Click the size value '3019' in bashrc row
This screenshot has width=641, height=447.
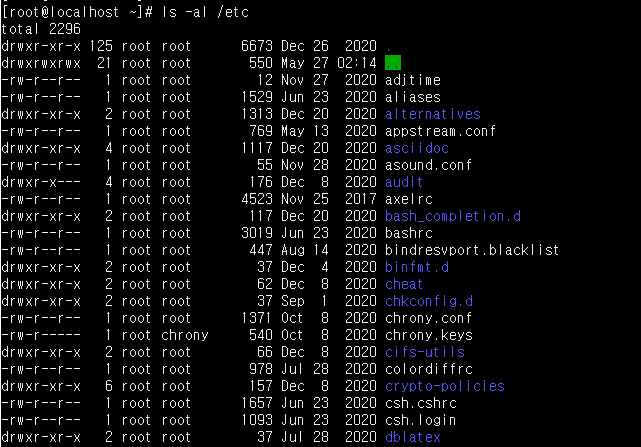[x=257, y=233]
